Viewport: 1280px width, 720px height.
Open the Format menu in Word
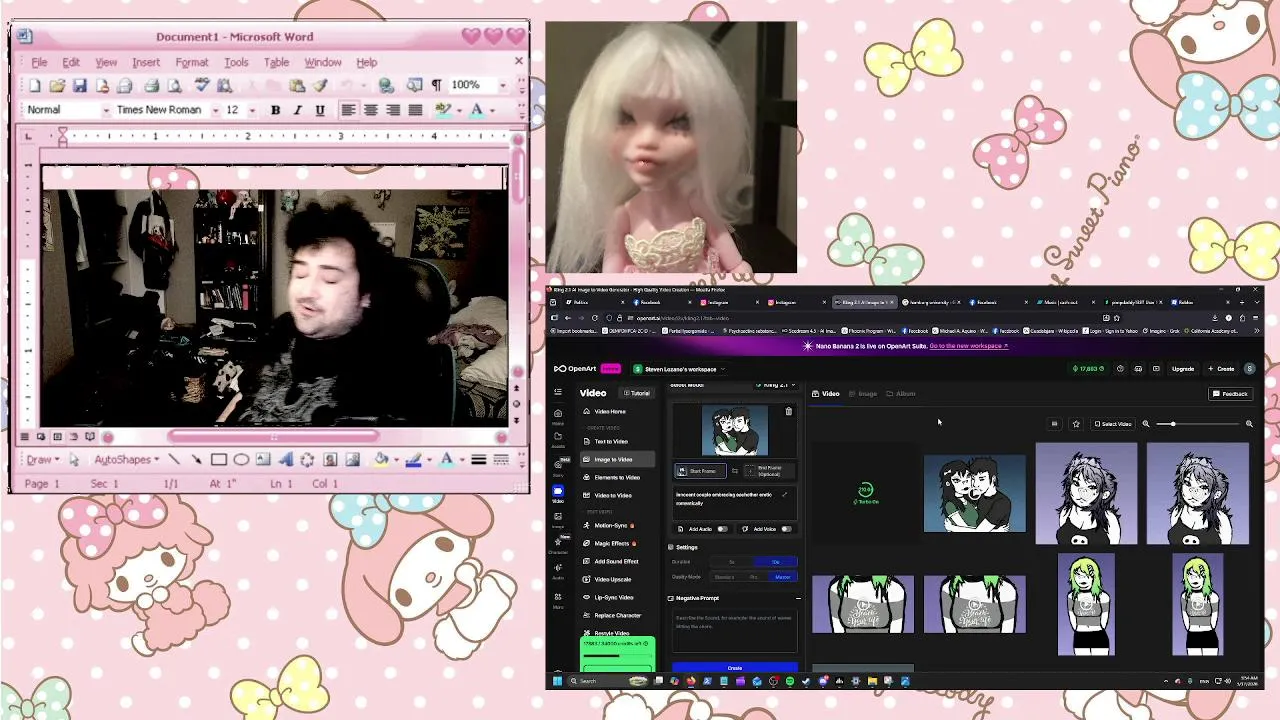click(192, 62)
